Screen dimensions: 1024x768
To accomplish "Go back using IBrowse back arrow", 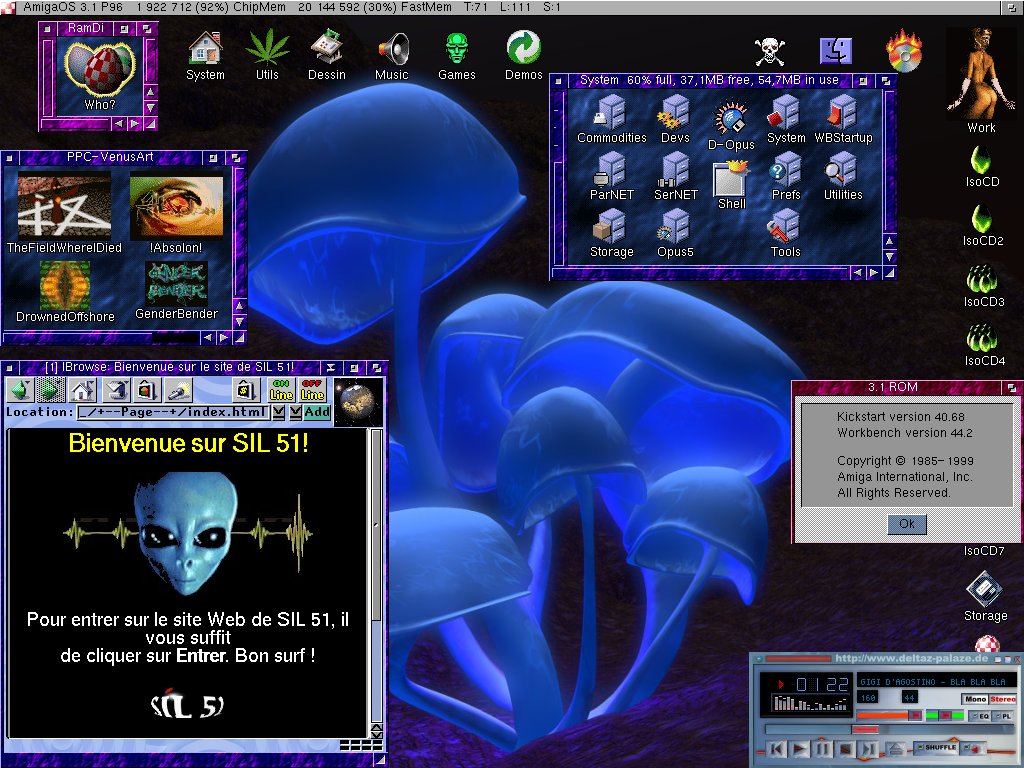I will 20,390.
